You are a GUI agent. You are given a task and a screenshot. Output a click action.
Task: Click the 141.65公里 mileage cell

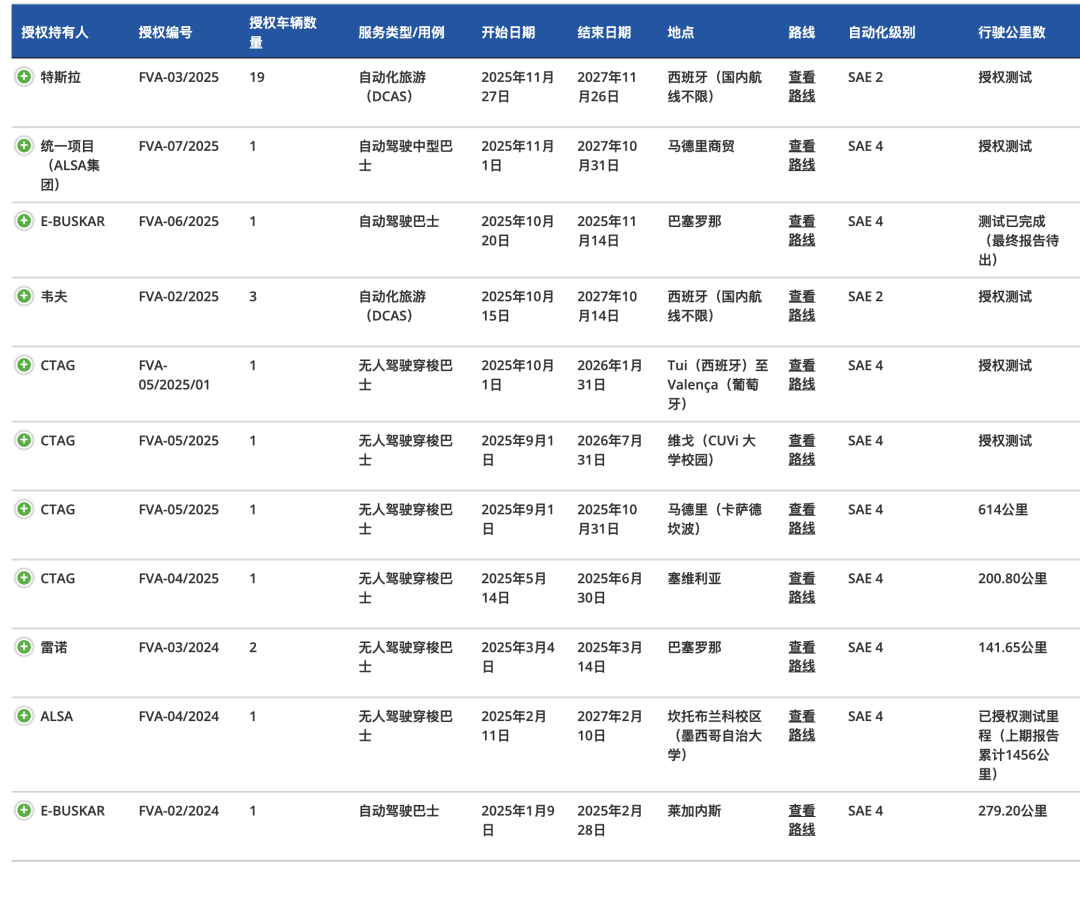[1012, 647]
